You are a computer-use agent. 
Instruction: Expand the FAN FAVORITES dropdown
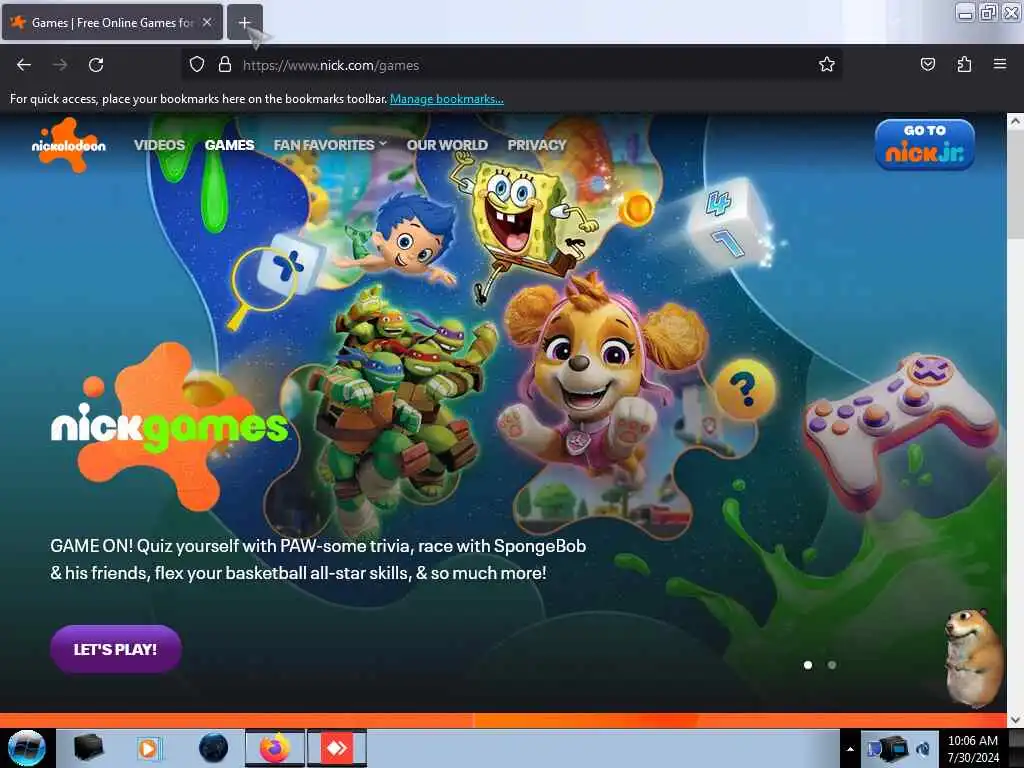pyautogui.click(x=330, y=145)
